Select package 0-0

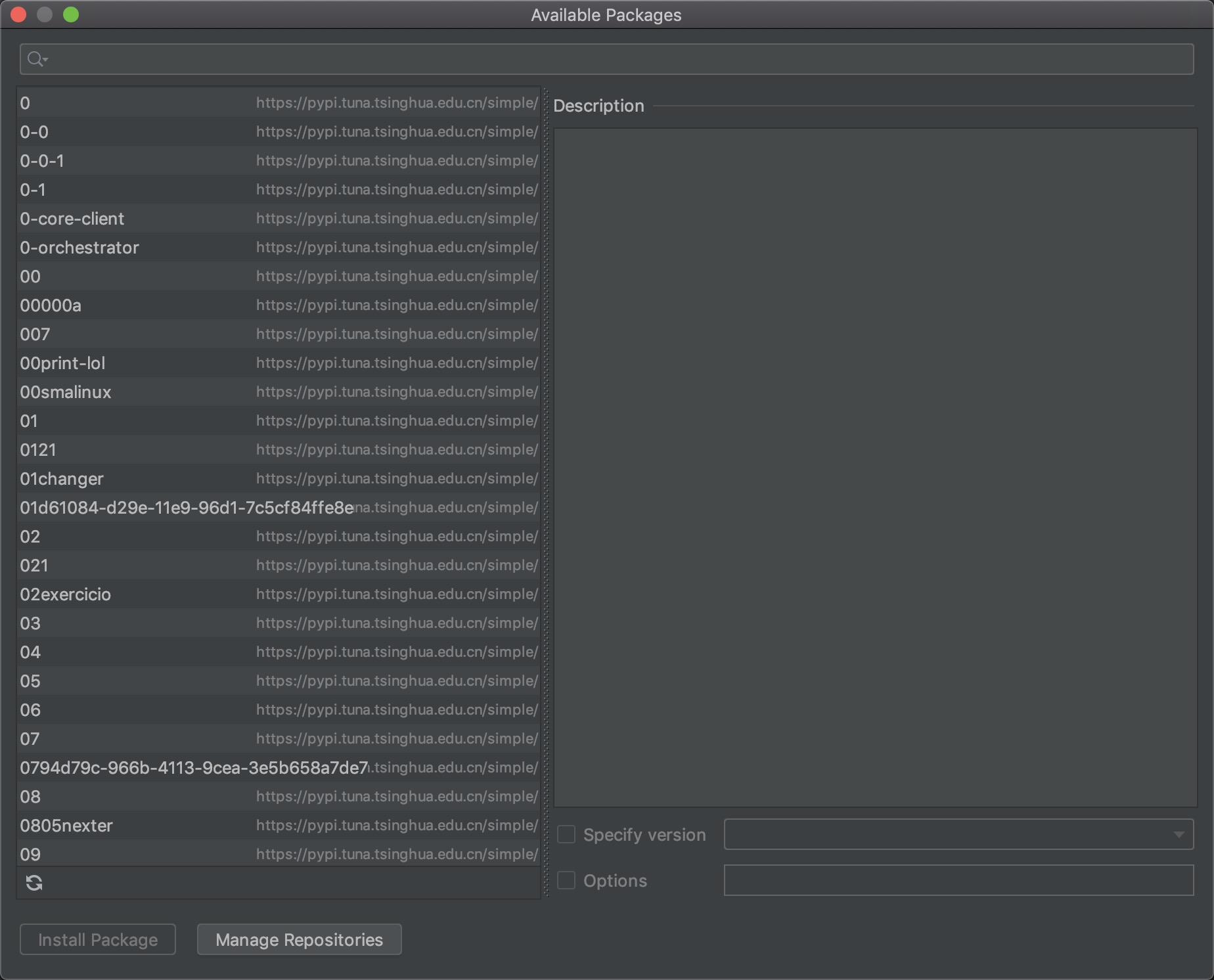tap(279, 131)
